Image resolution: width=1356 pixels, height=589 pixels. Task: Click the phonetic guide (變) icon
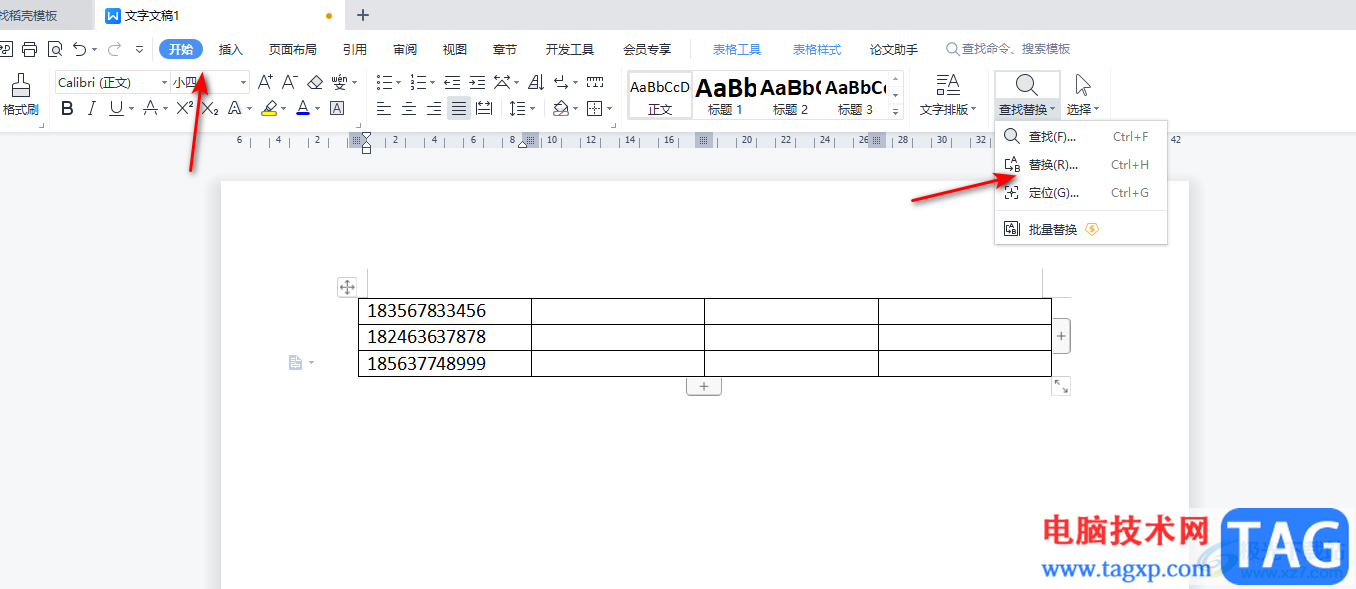pos(339,82)
